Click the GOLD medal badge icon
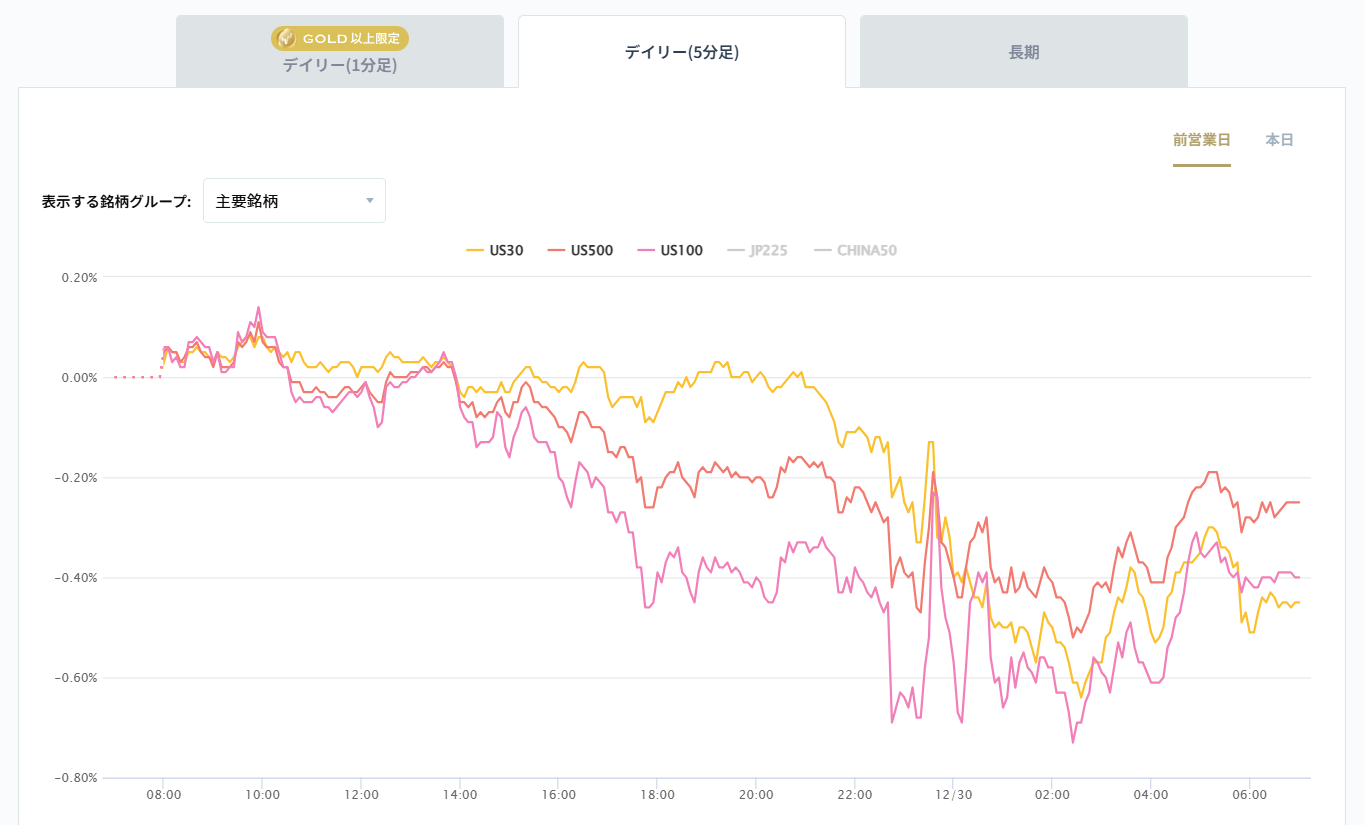Viewport: 1365px width, 825px height. (286, 39)
